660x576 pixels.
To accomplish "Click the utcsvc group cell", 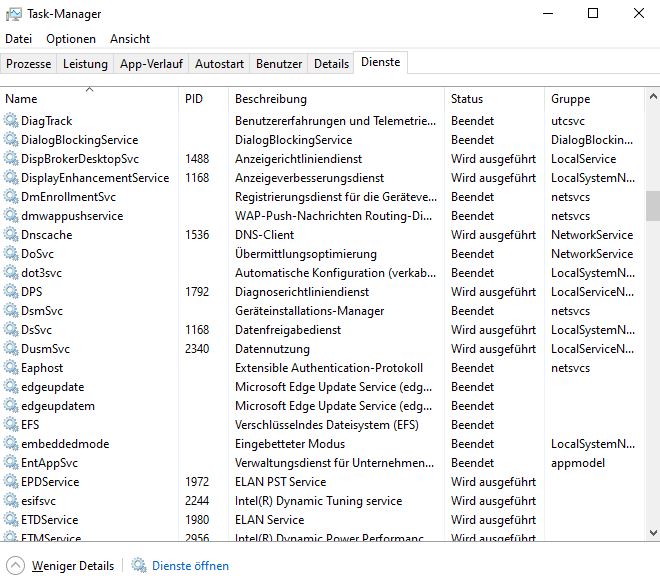I will (x=568, y=121).
